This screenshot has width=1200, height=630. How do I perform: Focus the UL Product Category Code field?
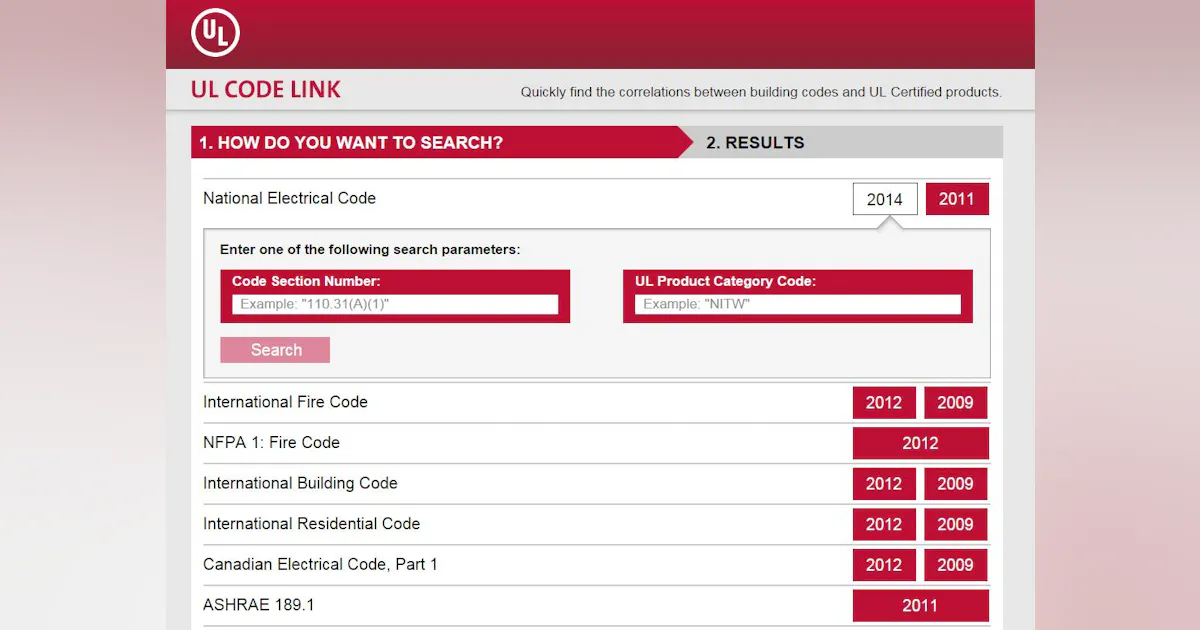798,304
